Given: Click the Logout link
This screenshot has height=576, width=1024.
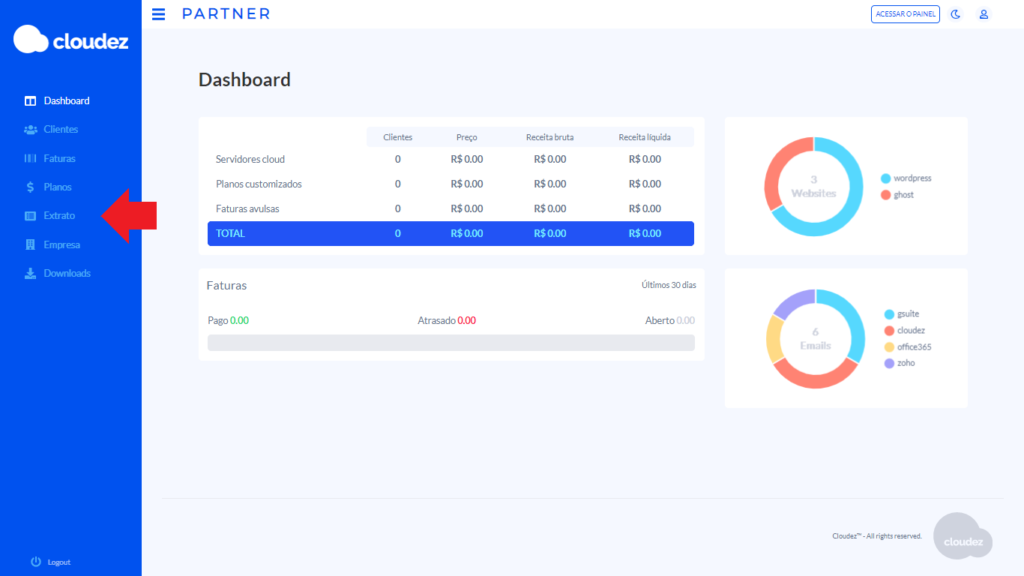Looking at the screenshot, I should click(59, 562).
